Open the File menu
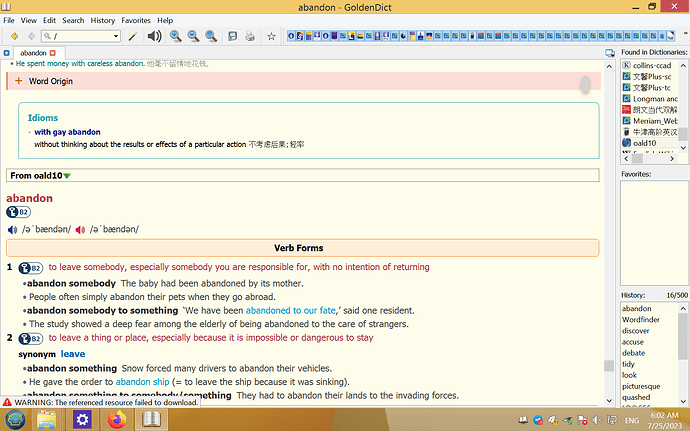The height and width of the screenshot is (431, 690). pyautogui.click(x=9, y=20)
